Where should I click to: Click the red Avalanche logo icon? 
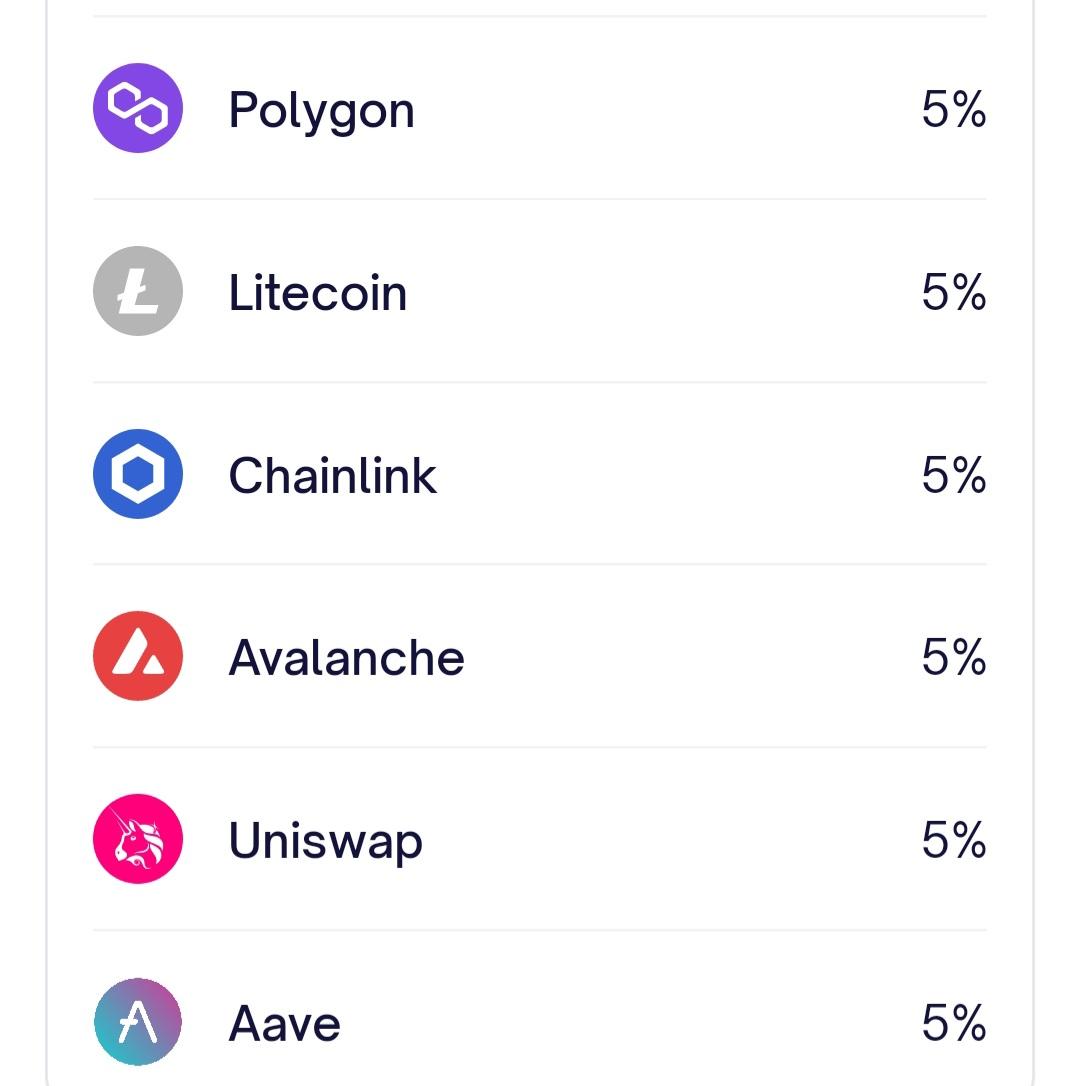138,657
